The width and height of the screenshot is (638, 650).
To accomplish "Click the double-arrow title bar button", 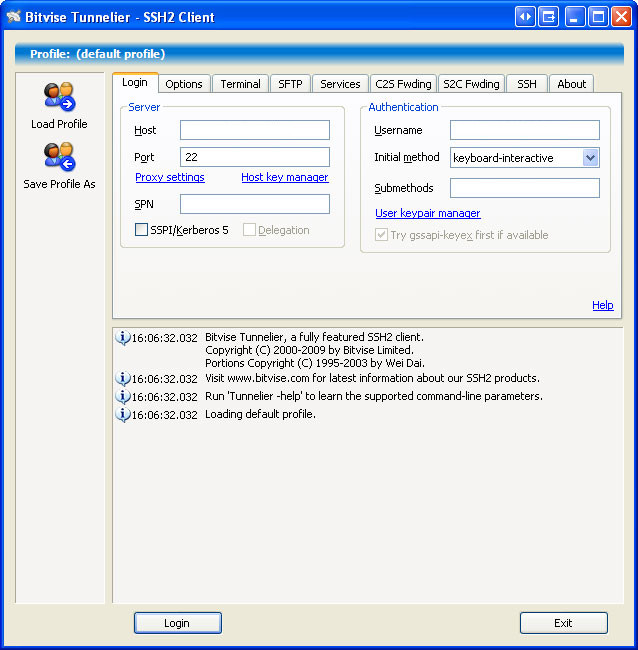I will tap(525, 17).
